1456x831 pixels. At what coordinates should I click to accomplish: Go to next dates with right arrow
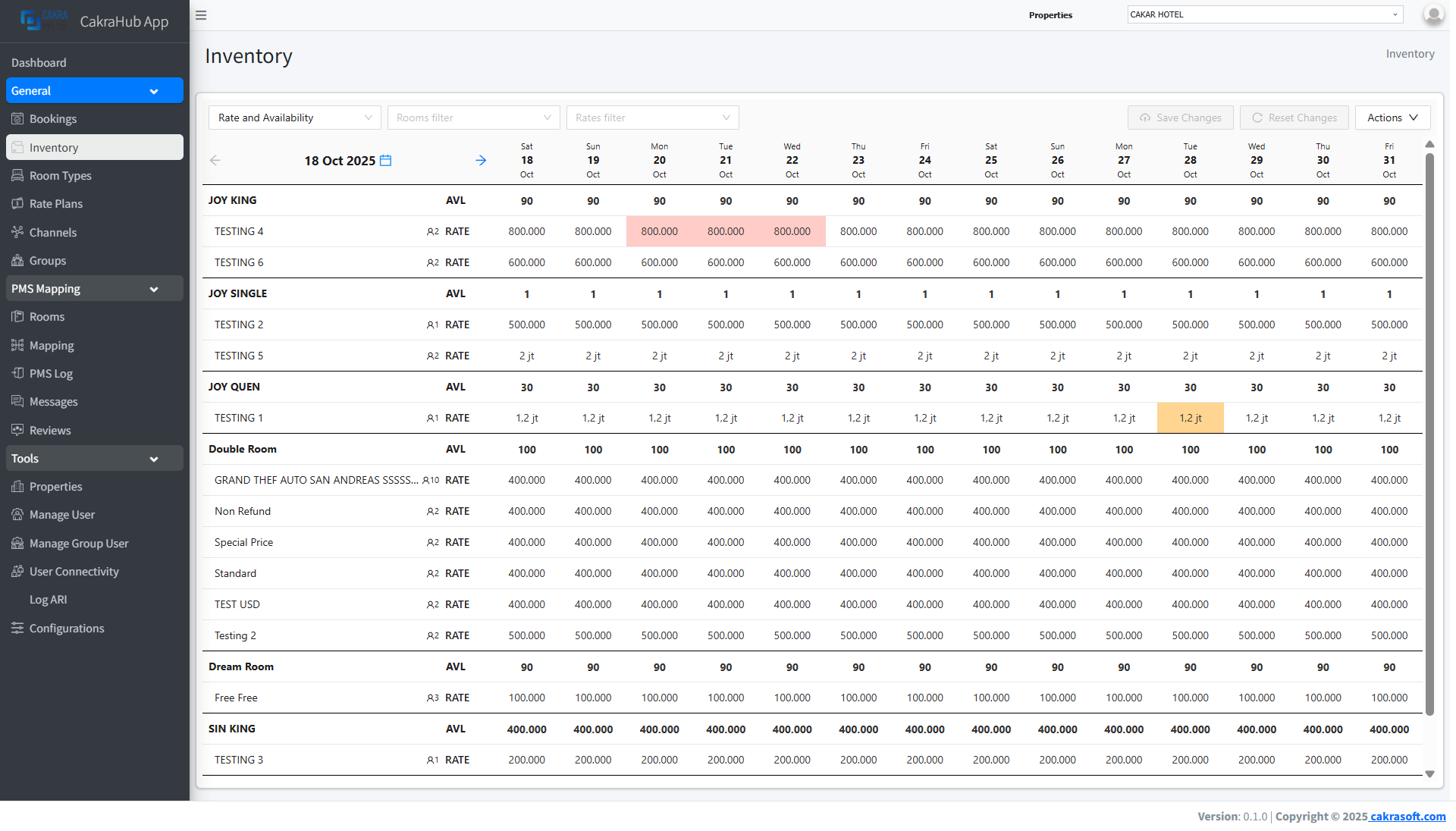coord(481,161)
